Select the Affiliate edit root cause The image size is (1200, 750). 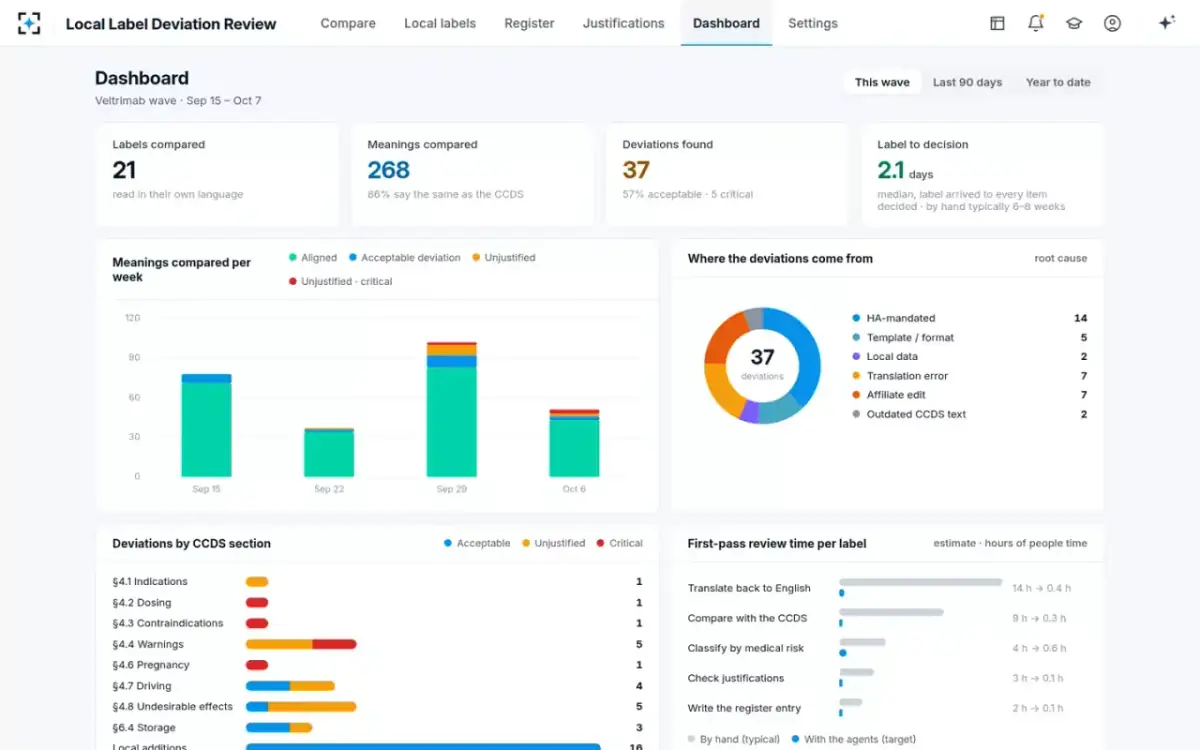click(x=969, y=395)
